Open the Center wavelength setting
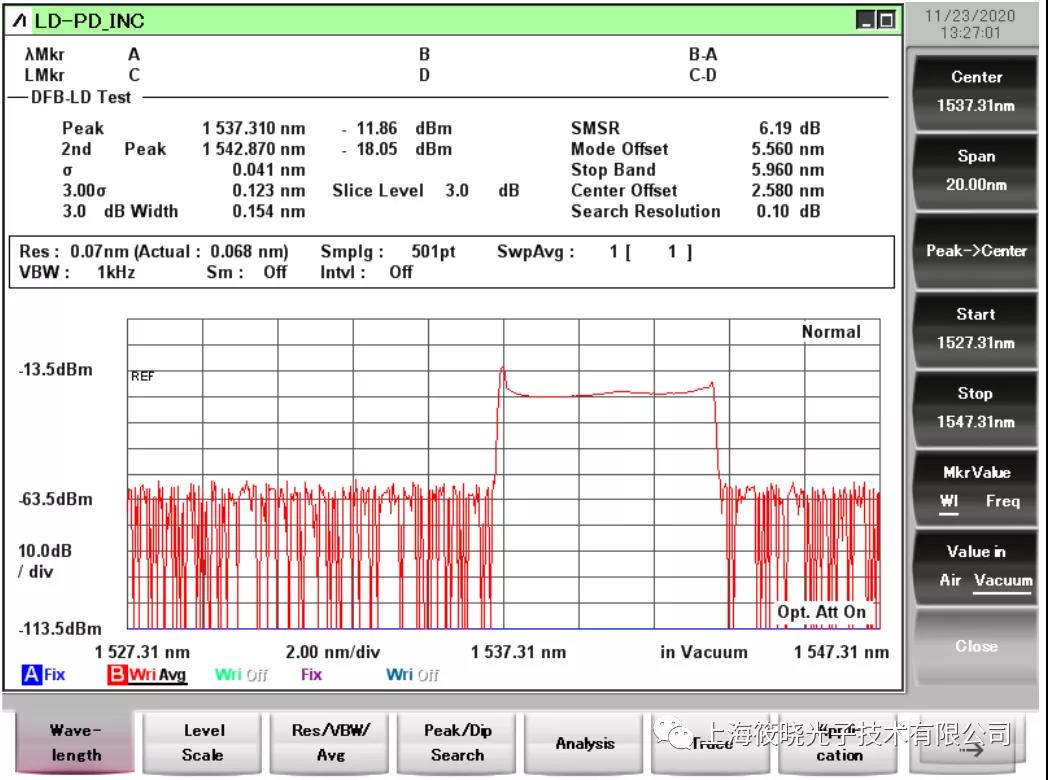The height and width of the screenshot is (780, 1048). [975, 91]
